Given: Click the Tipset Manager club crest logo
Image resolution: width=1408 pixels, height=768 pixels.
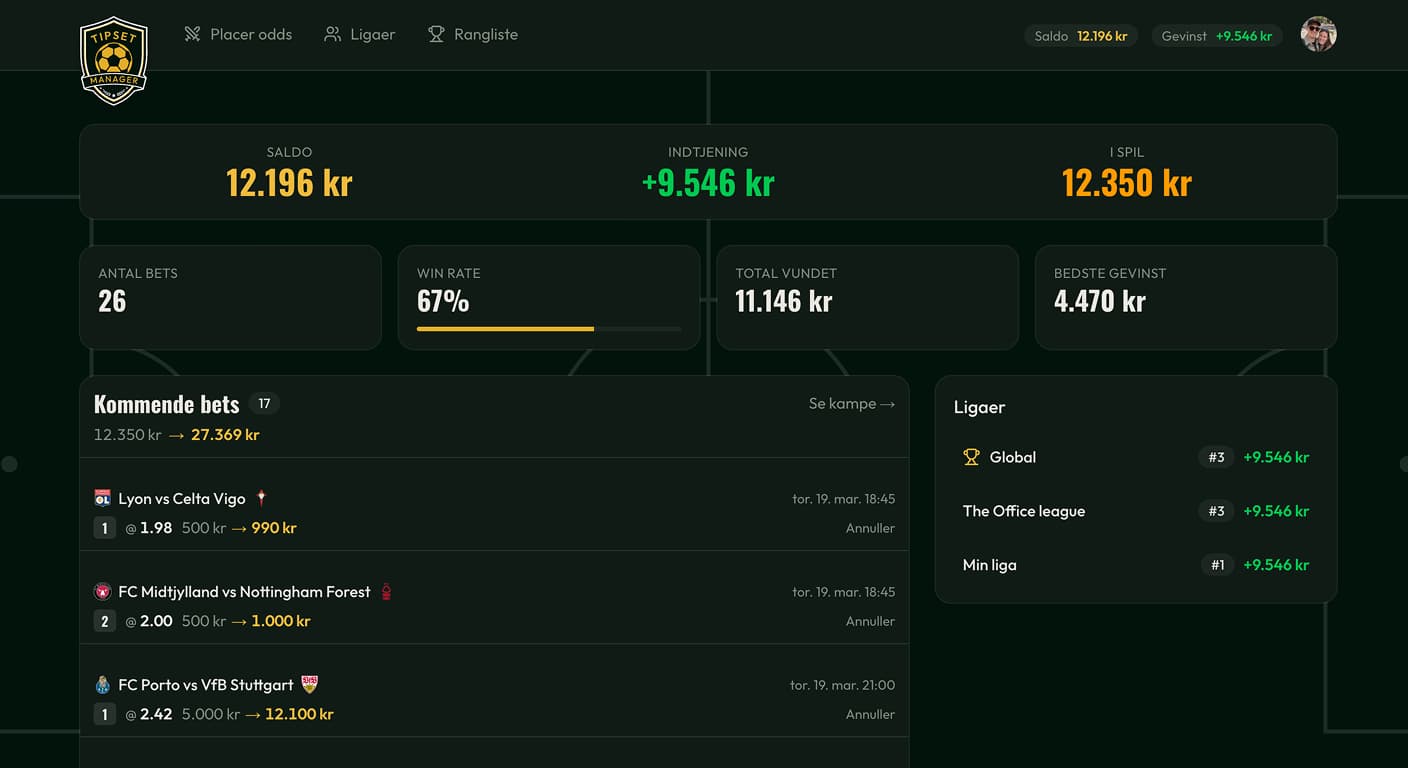Looking at the screenshot, I should pyautogui.click(x=113, y=58).
